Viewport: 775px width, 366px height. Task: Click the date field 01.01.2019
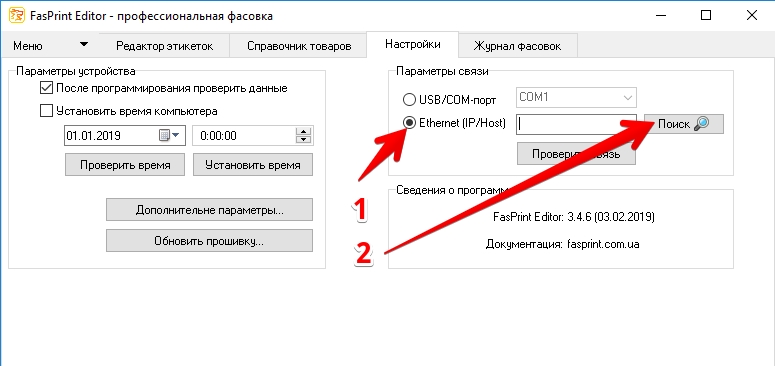pos(125,135)
